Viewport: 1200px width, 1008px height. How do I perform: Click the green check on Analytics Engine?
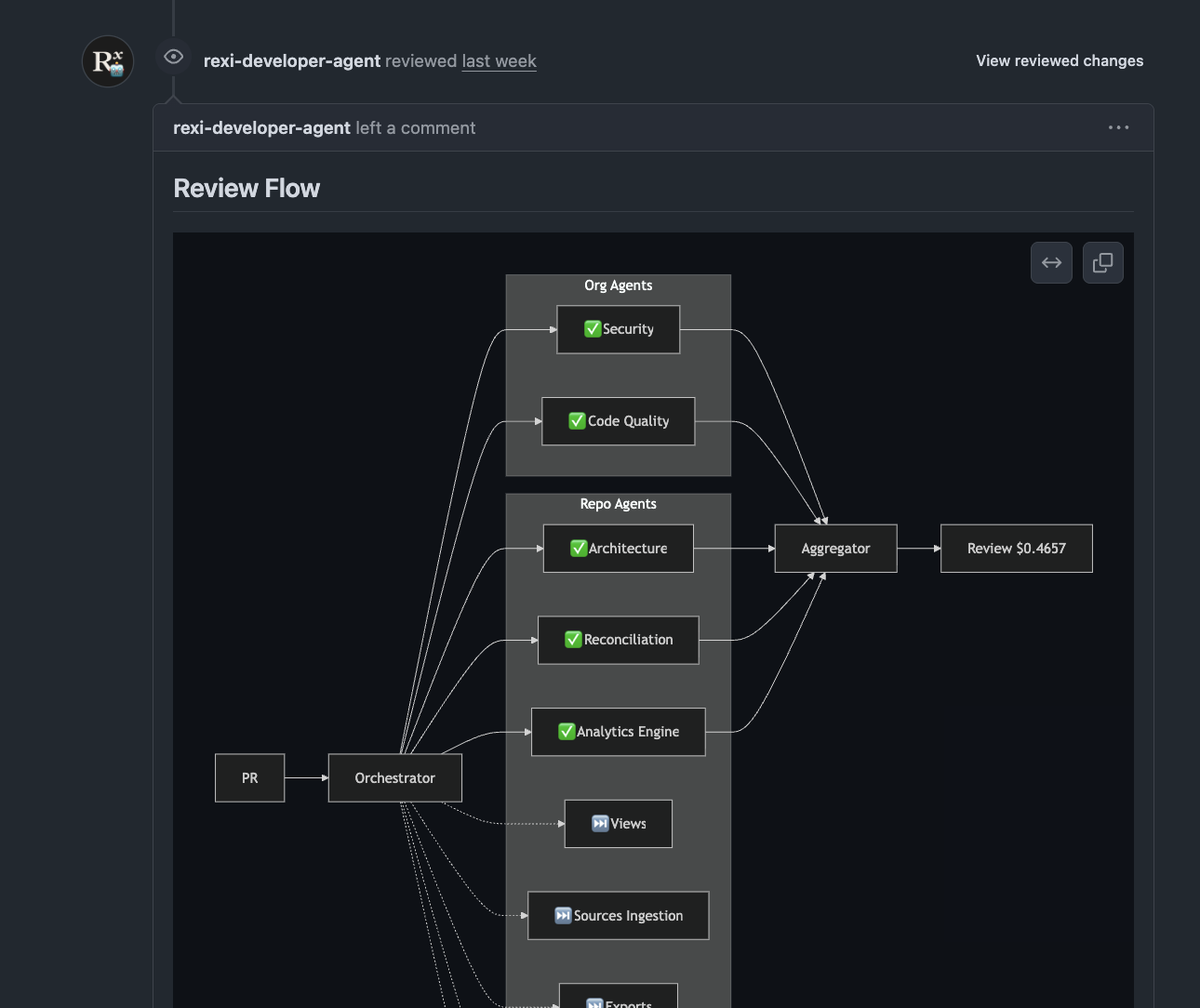pyautogui.click(x=567, y=732)
